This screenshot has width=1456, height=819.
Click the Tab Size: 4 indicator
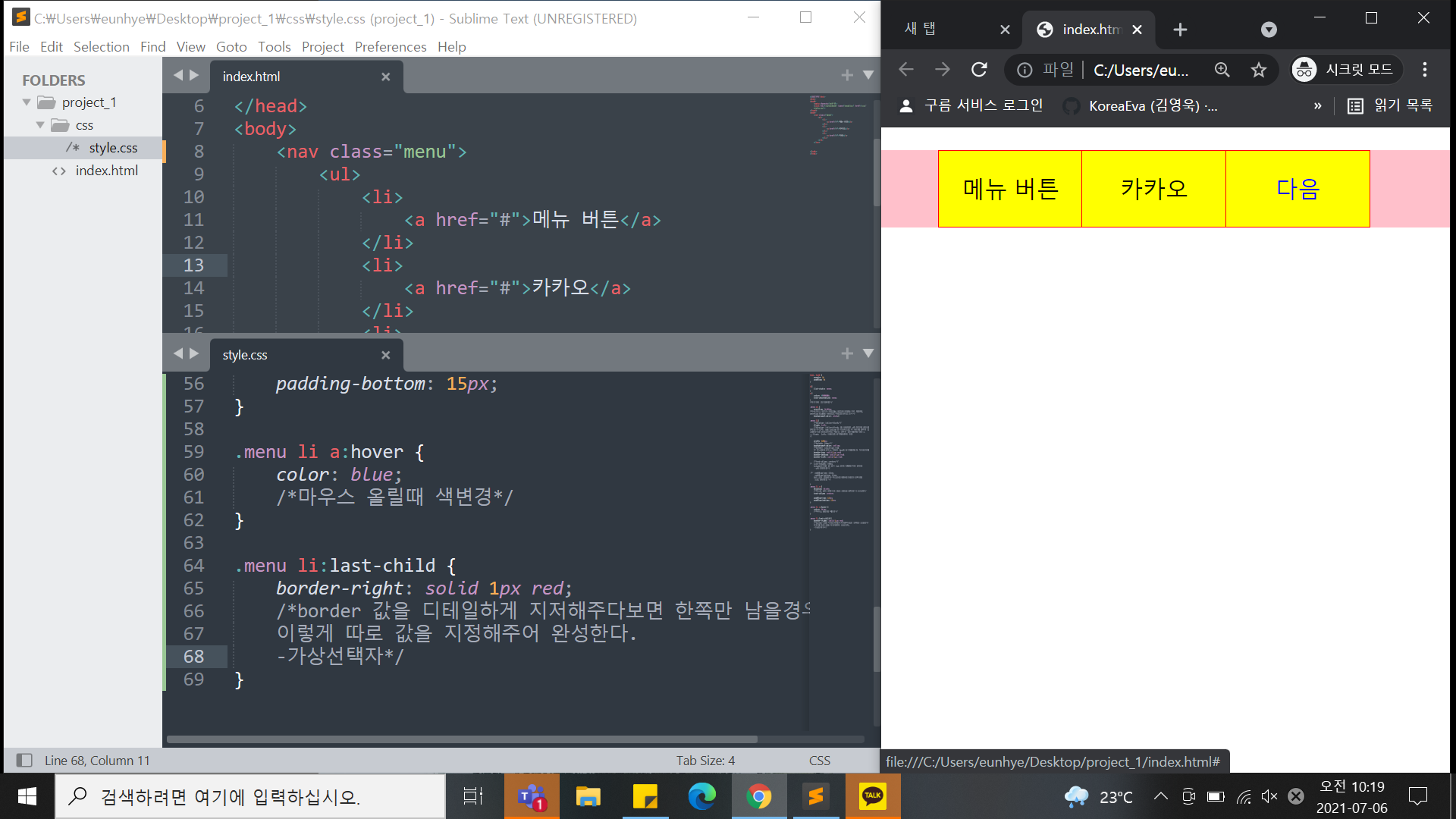[x=705, y=760]
